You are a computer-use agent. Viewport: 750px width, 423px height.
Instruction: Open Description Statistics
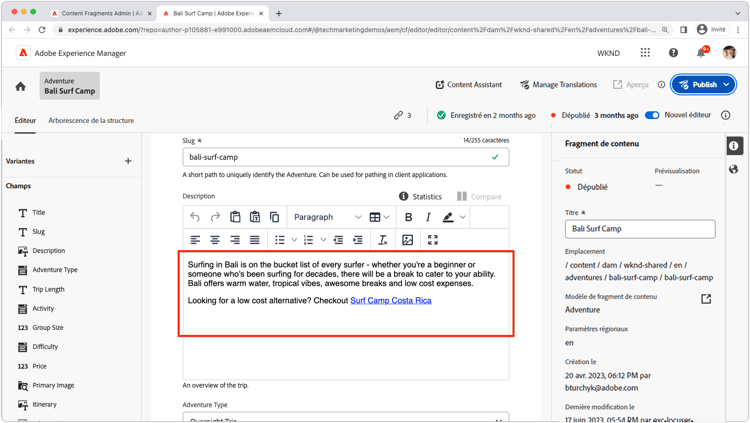click(420, 197)
